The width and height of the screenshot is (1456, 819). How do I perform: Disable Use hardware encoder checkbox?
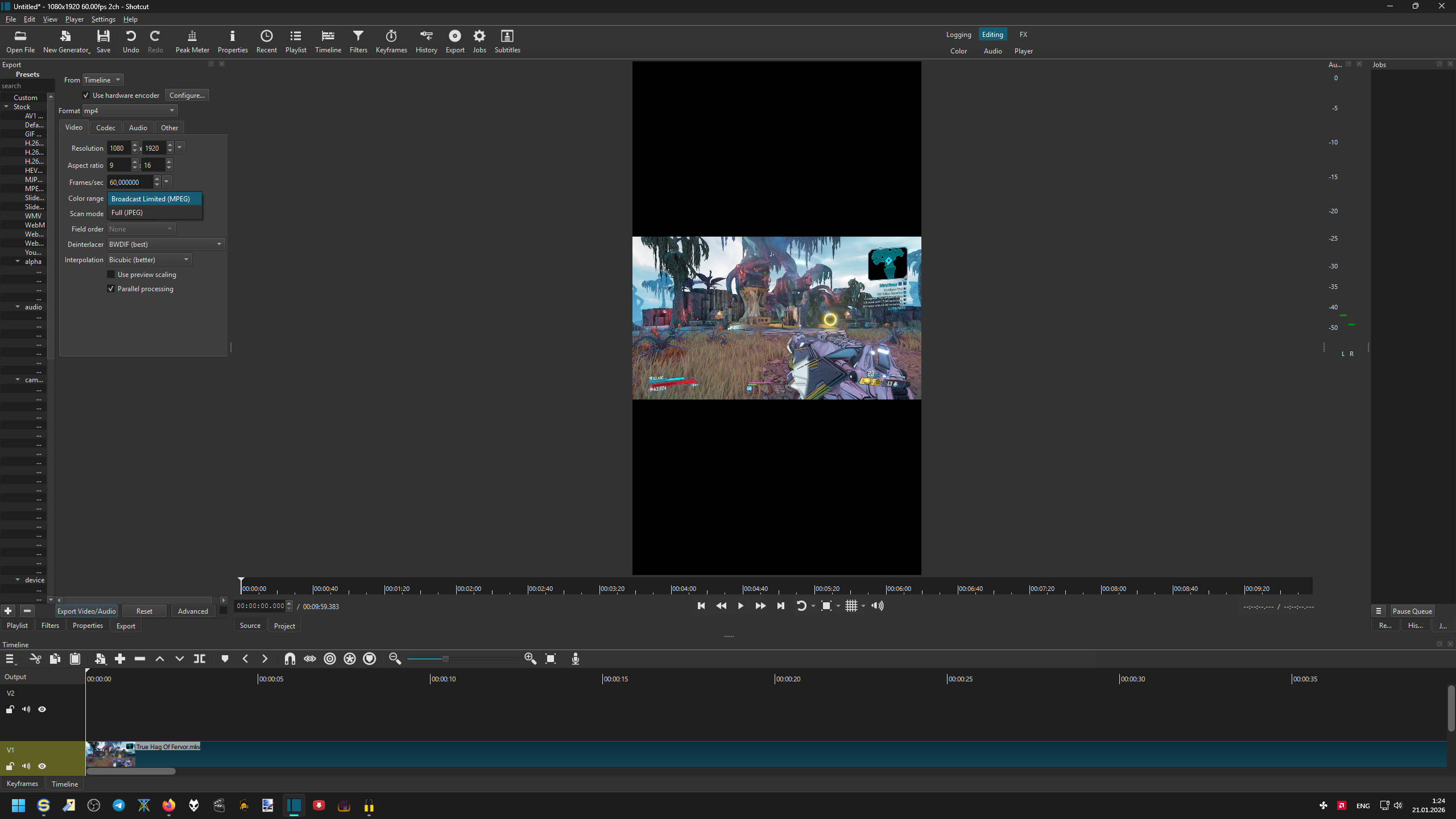[86, 96]
